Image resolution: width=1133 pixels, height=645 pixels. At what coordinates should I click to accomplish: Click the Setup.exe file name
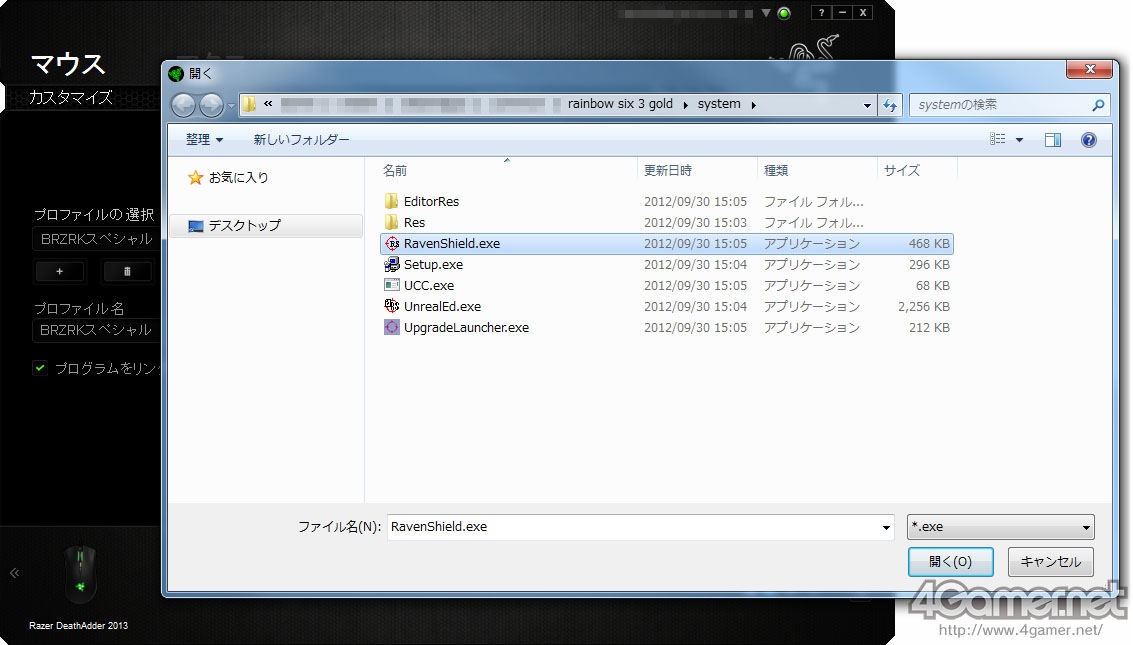pos(434,264)
